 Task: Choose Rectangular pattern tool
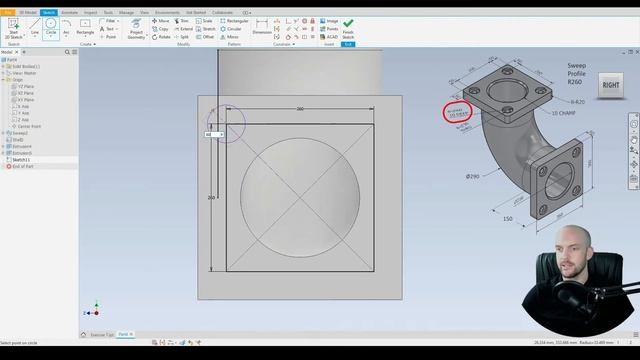[234, 21]
